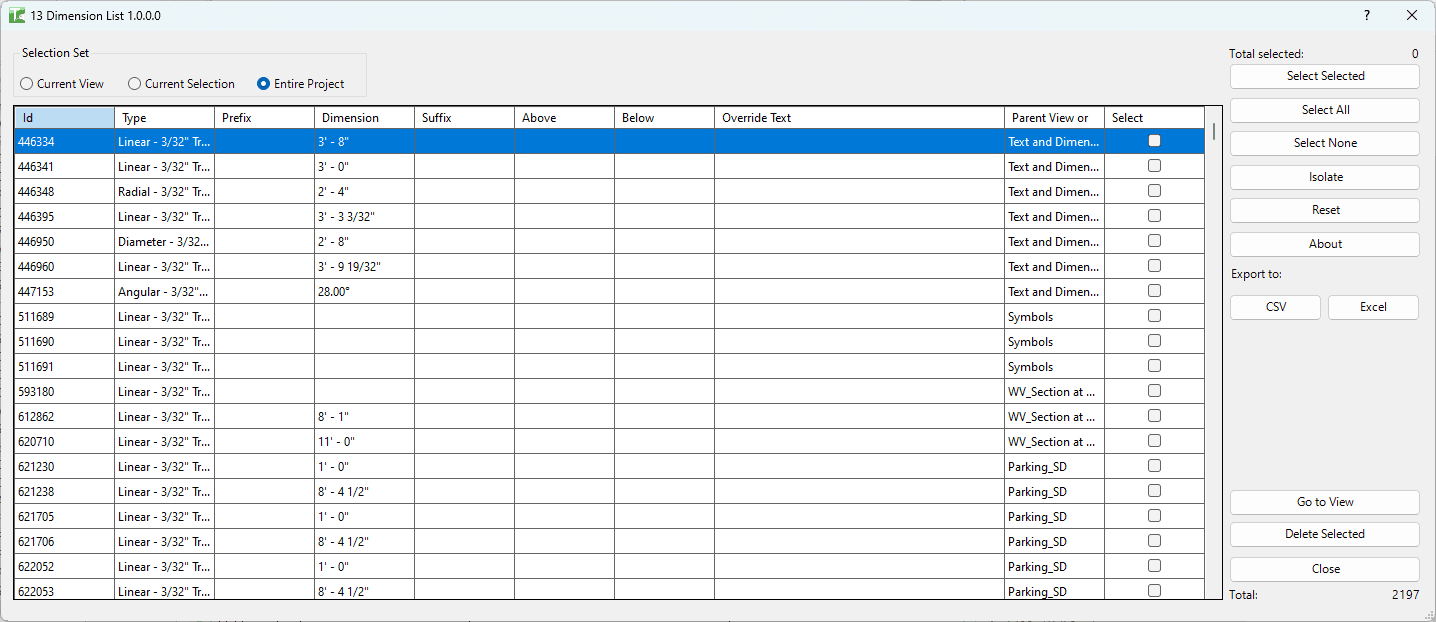The image size is (1436, 622).
Task: Click the Select All button
Action: point(1325,110)
